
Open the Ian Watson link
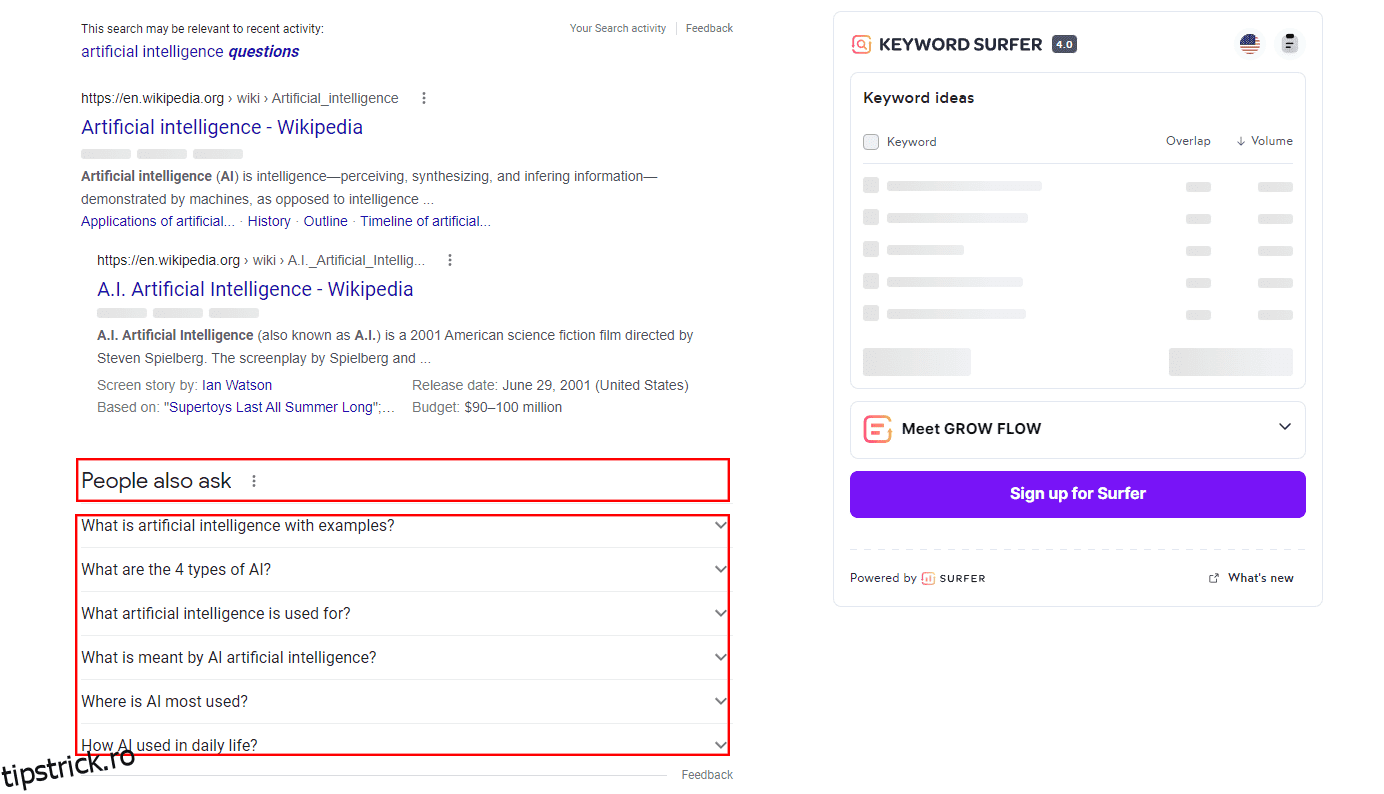click(x=237, y=385)
